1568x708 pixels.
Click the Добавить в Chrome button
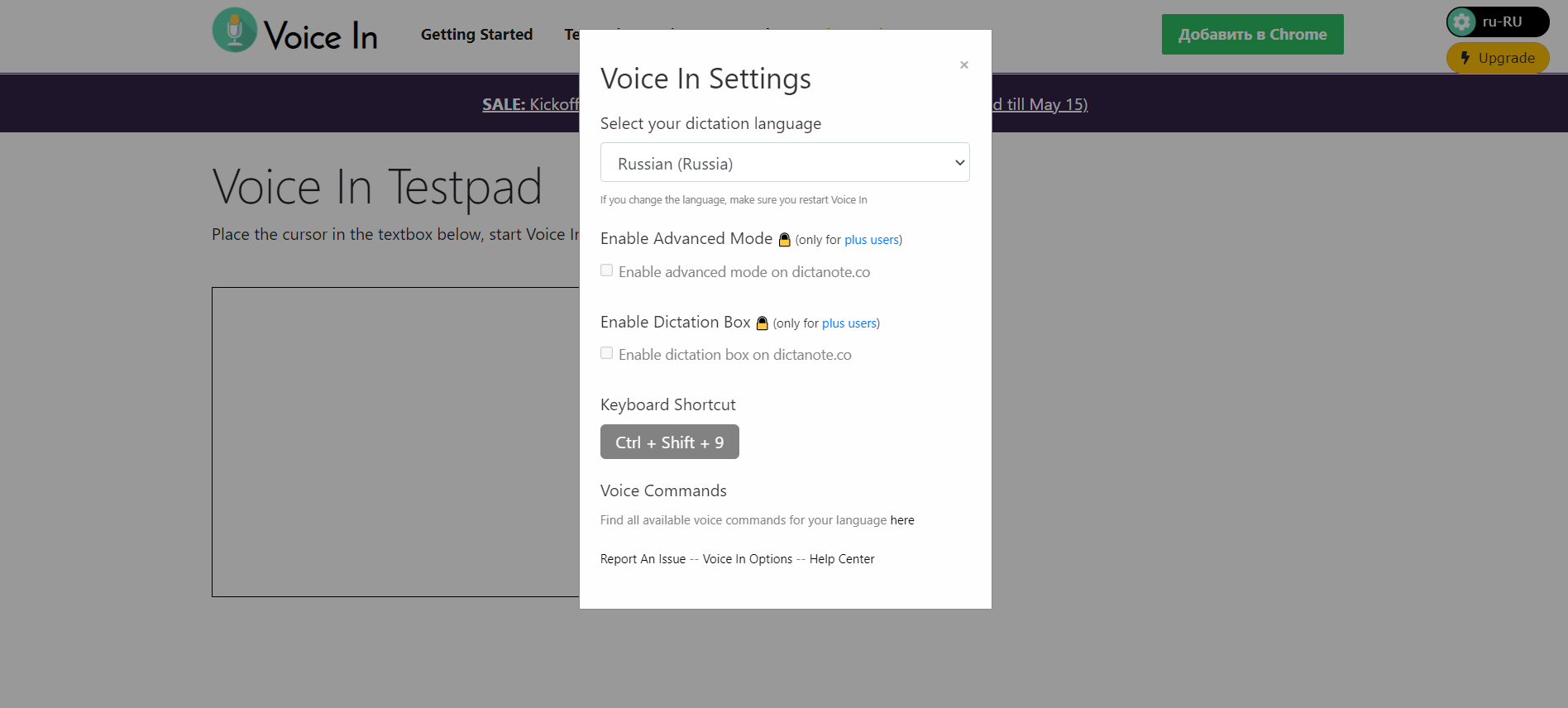(x=1251, y=35)
